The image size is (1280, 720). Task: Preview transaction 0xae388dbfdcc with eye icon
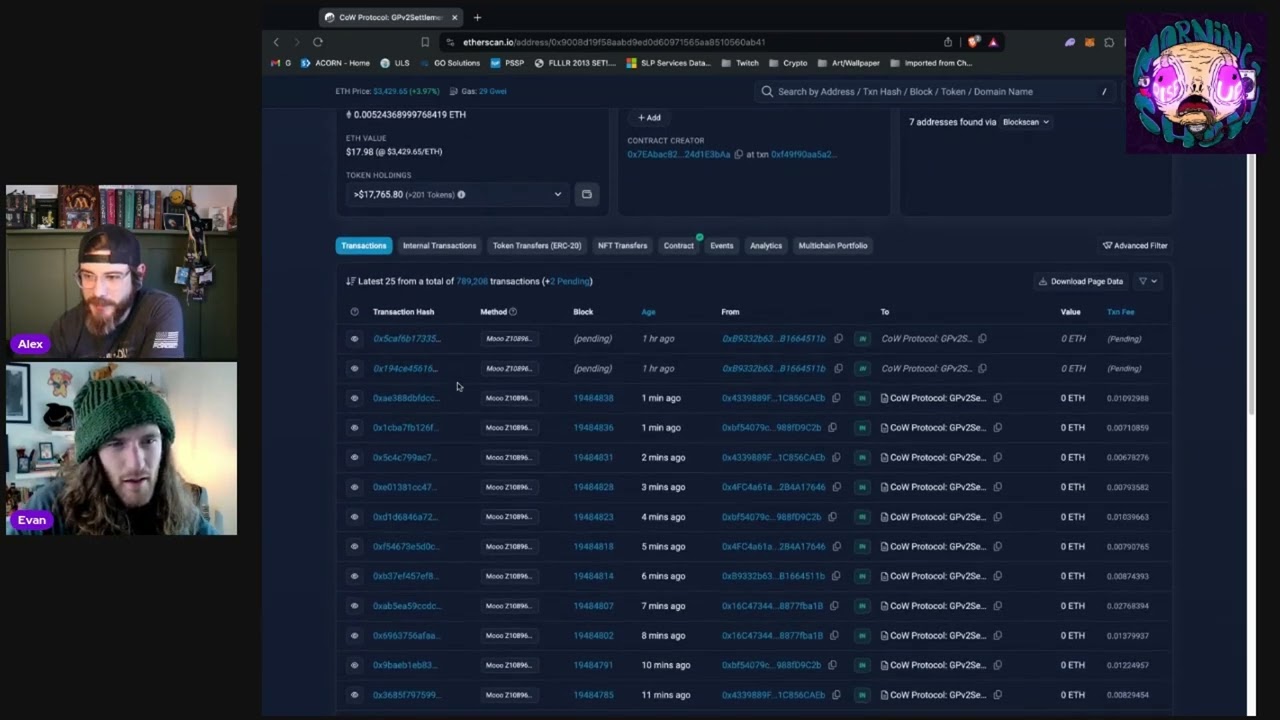(354, 398)
